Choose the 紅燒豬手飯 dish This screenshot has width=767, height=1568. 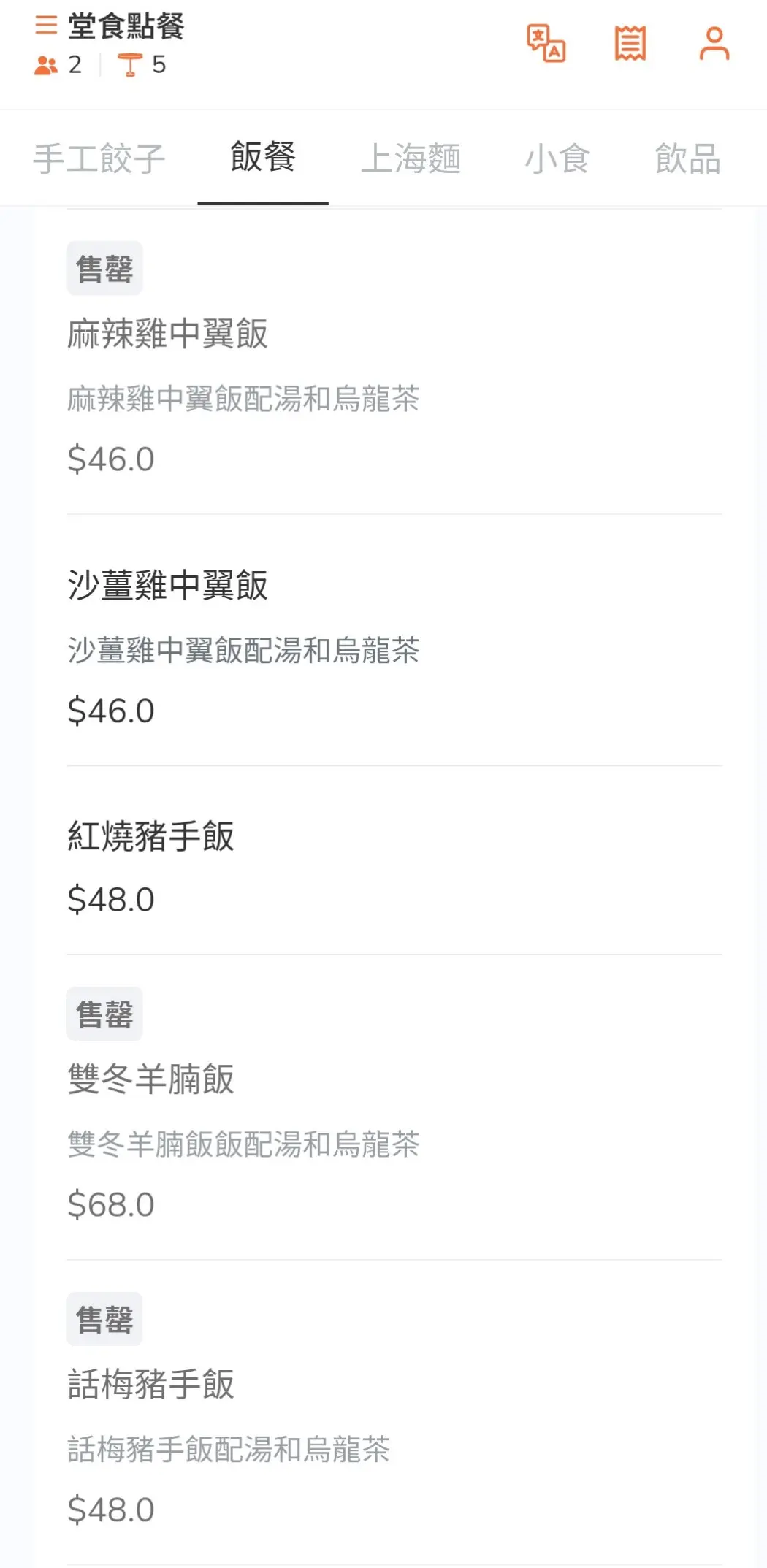coord(151,837)
